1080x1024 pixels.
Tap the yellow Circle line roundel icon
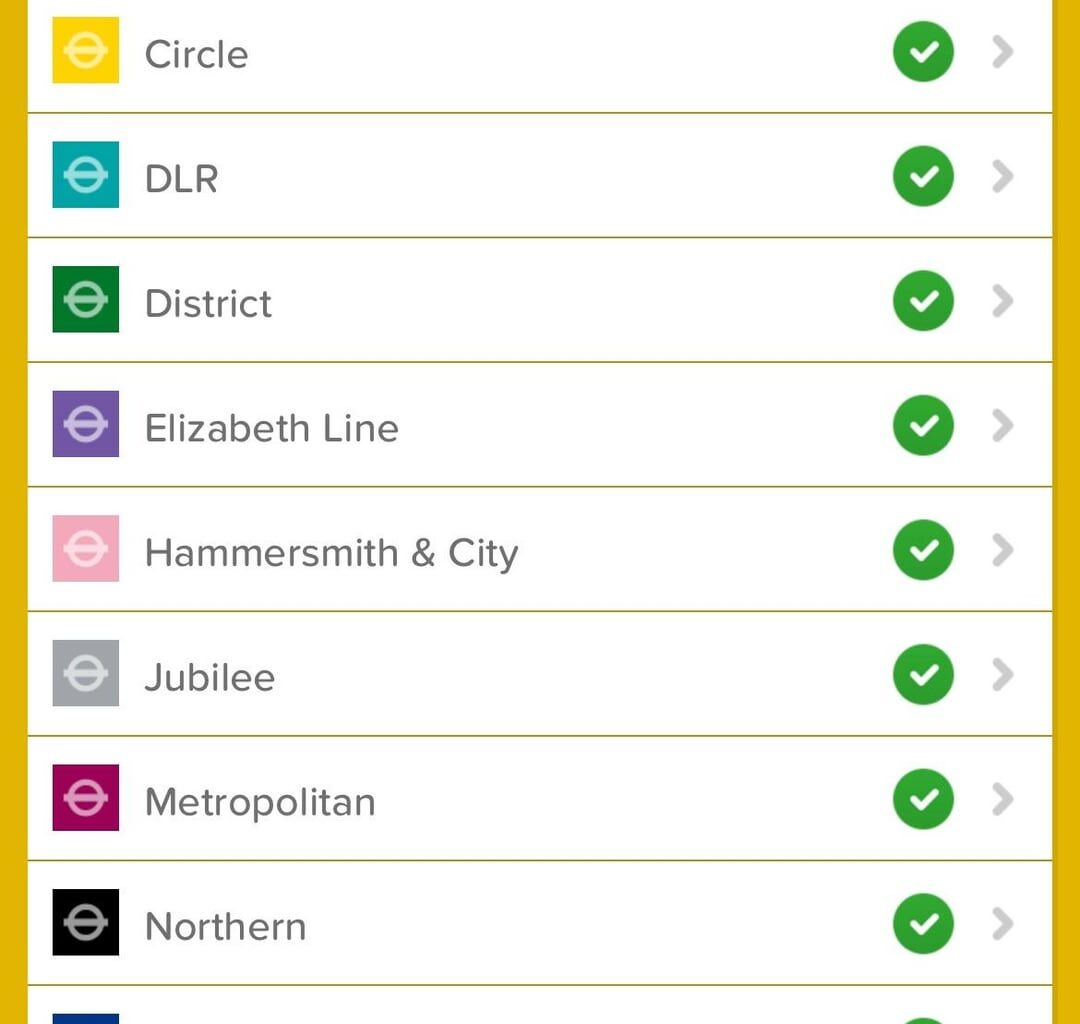click(85, 50)
